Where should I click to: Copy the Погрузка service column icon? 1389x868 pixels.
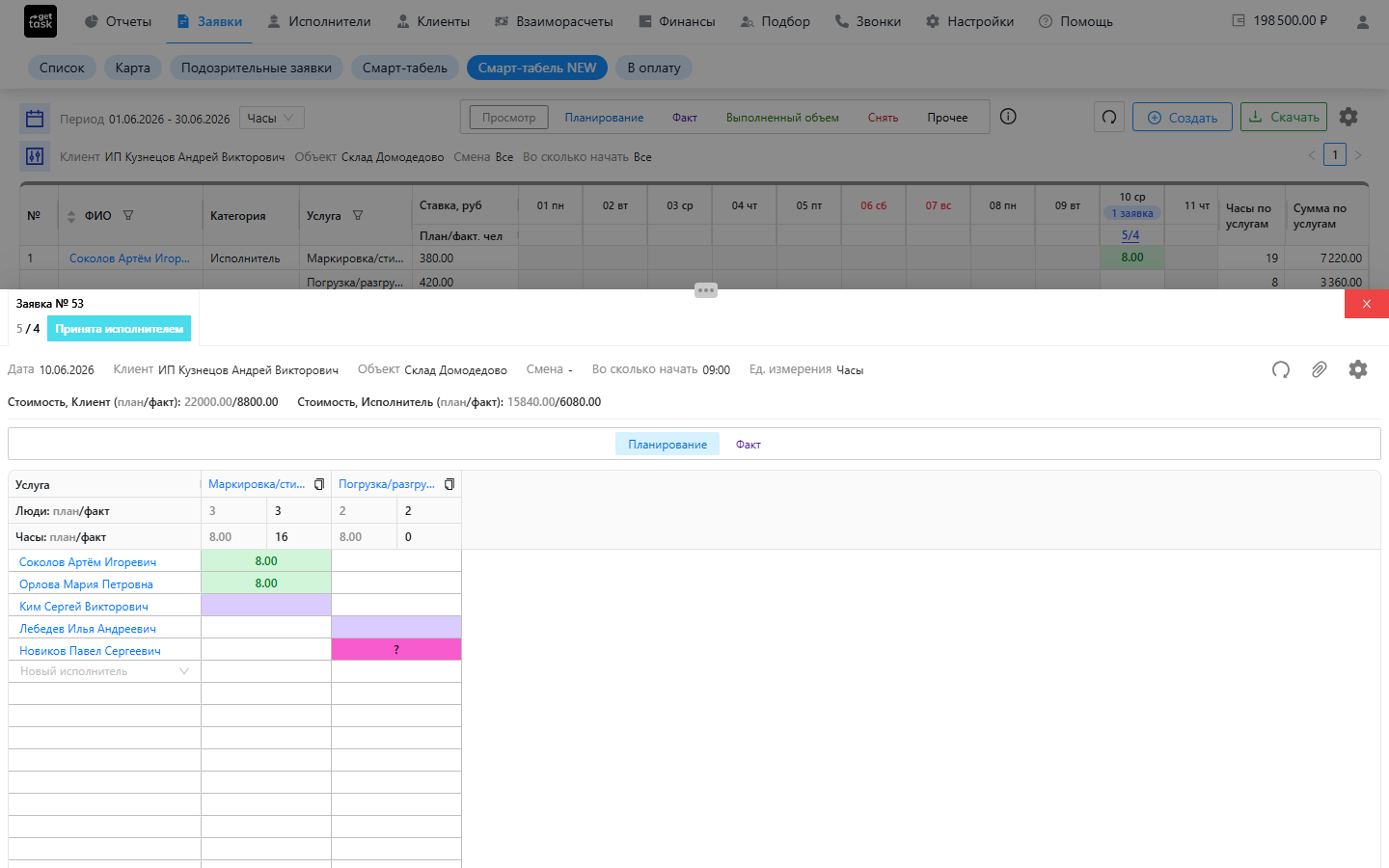click(449, 484)
